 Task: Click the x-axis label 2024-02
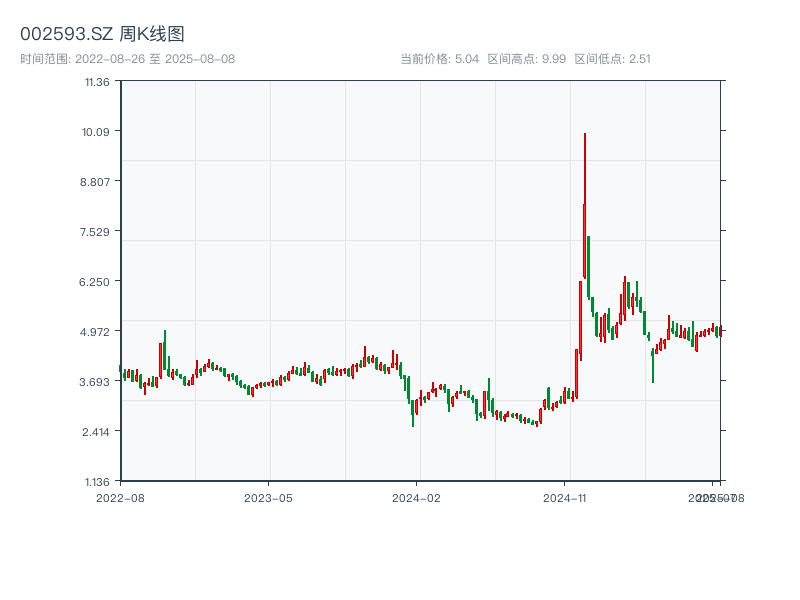[x=416, y=498]
